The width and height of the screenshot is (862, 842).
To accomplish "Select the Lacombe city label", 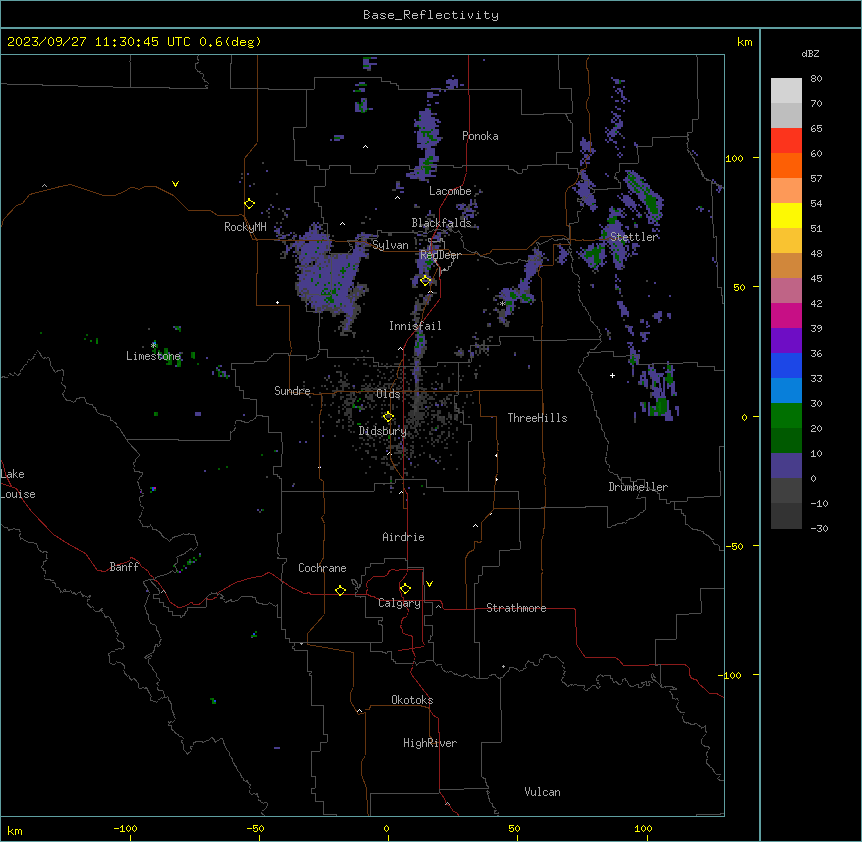I will point(450,191).
